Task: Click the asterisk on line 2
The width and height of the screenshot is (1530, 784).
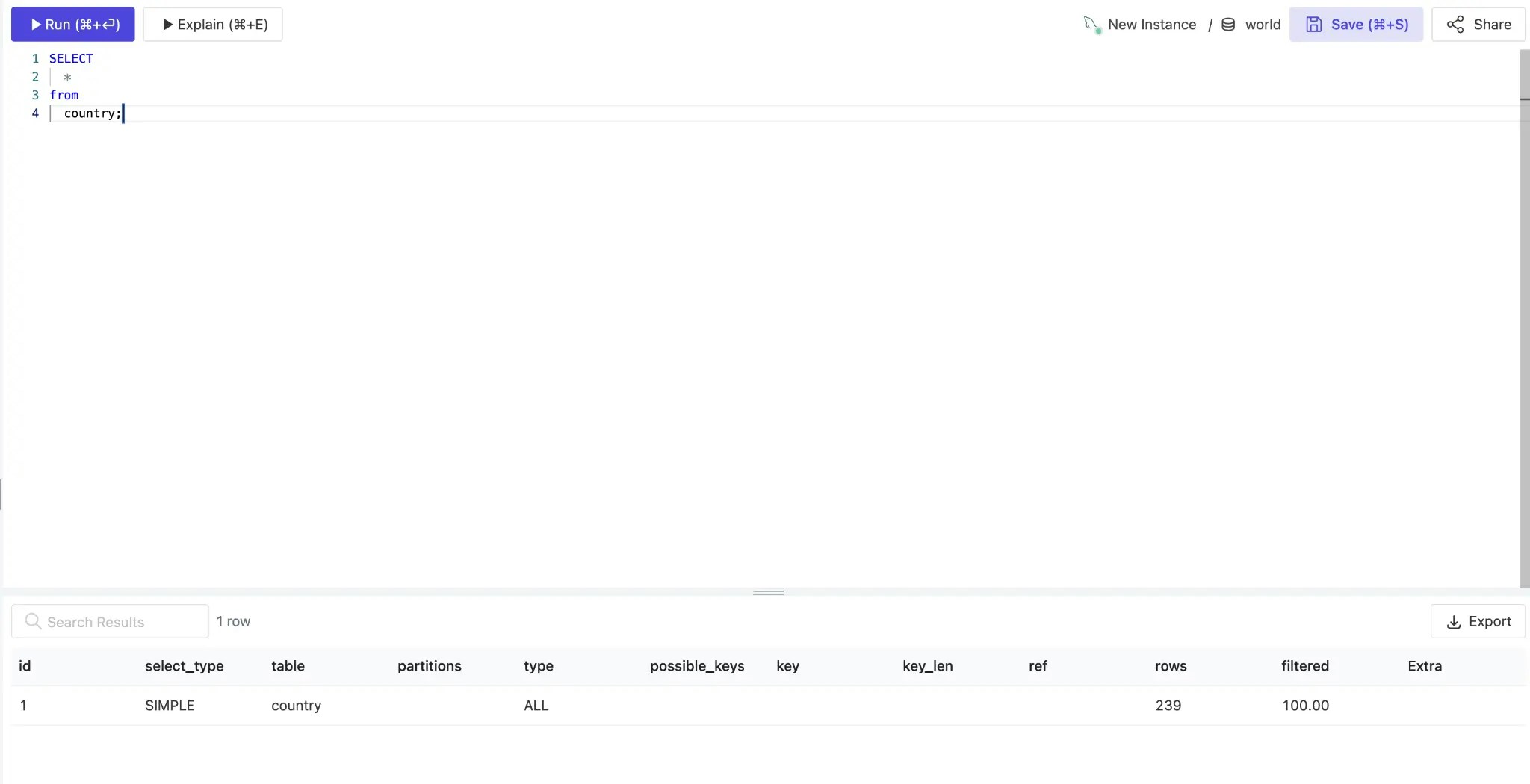Action: click(67, 77)
